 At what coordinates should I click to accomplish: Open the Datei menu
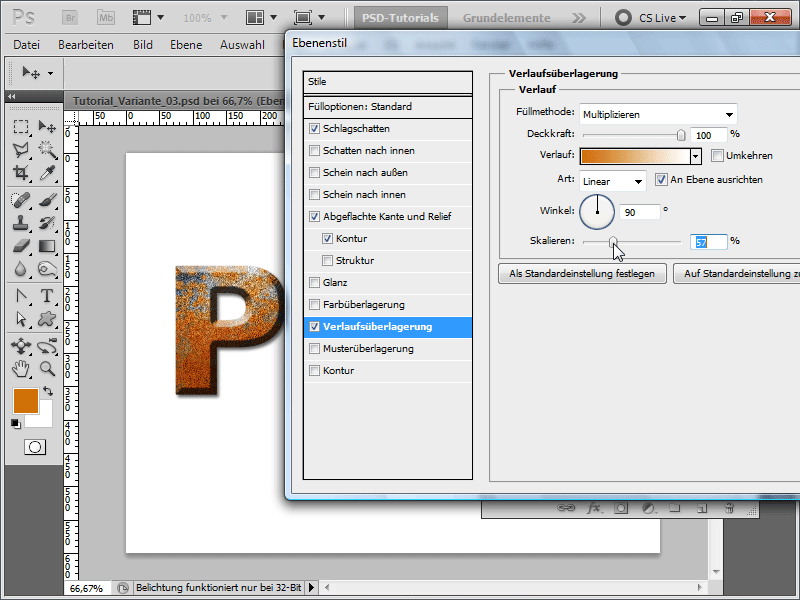(27, 45)
